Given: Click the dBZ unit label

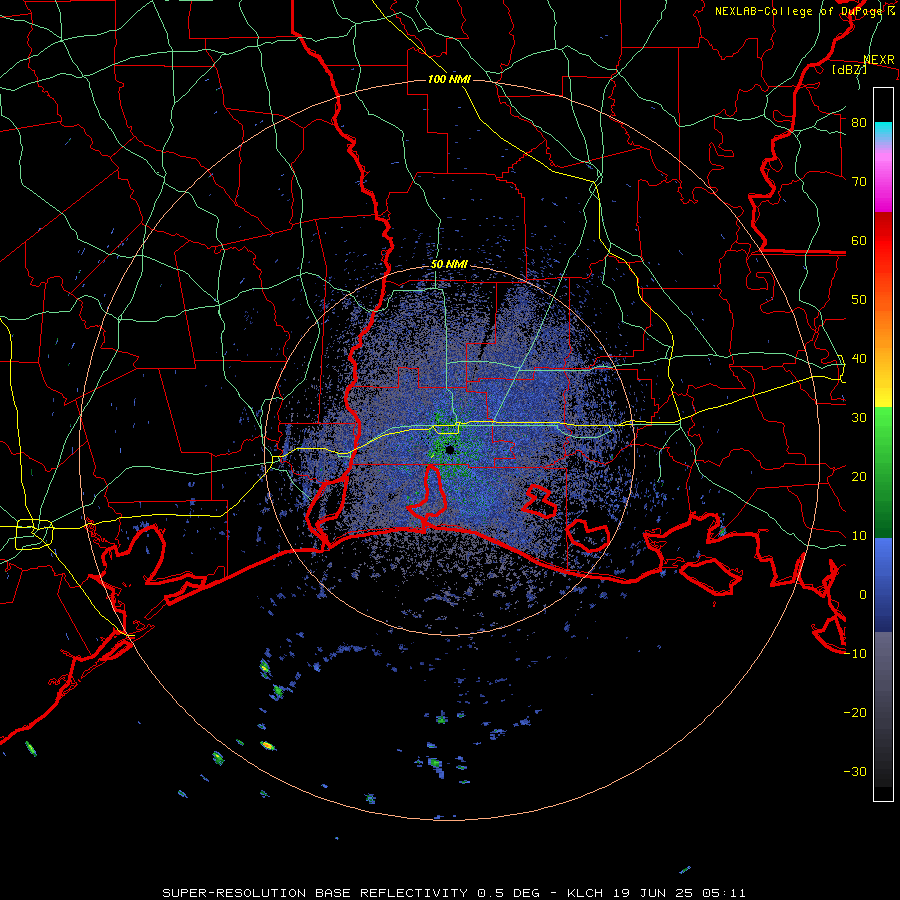Looking at the screenshot, I should click(849, 69).
